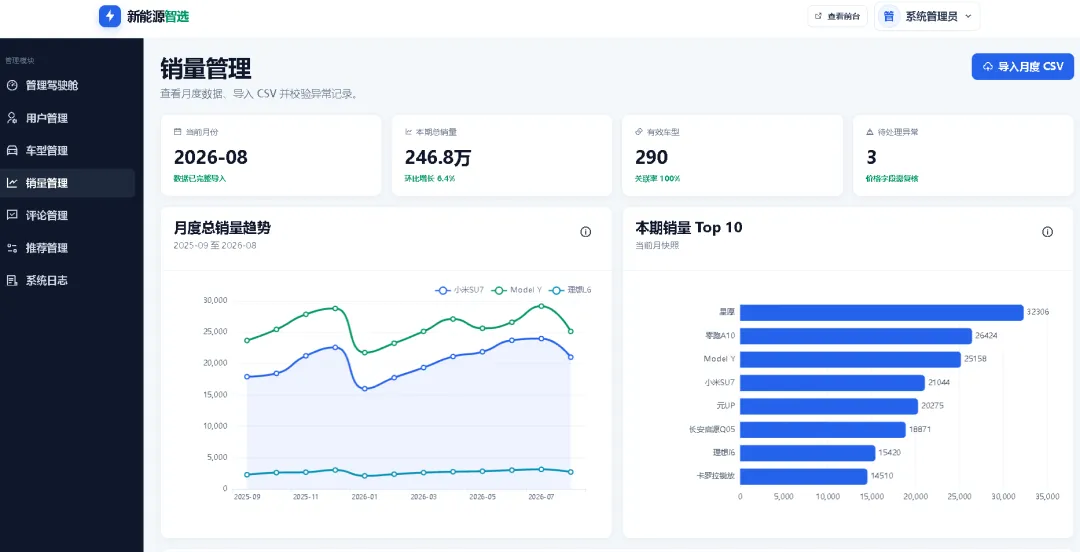Click the lightning bolt logo icon
Image resolution: width=1080 pixels, height=552 pixels.
(x=110, y=16)
